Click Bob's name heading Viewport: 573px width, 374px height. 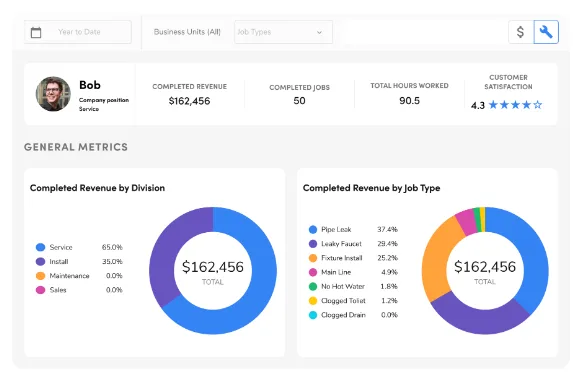(90, 85)
